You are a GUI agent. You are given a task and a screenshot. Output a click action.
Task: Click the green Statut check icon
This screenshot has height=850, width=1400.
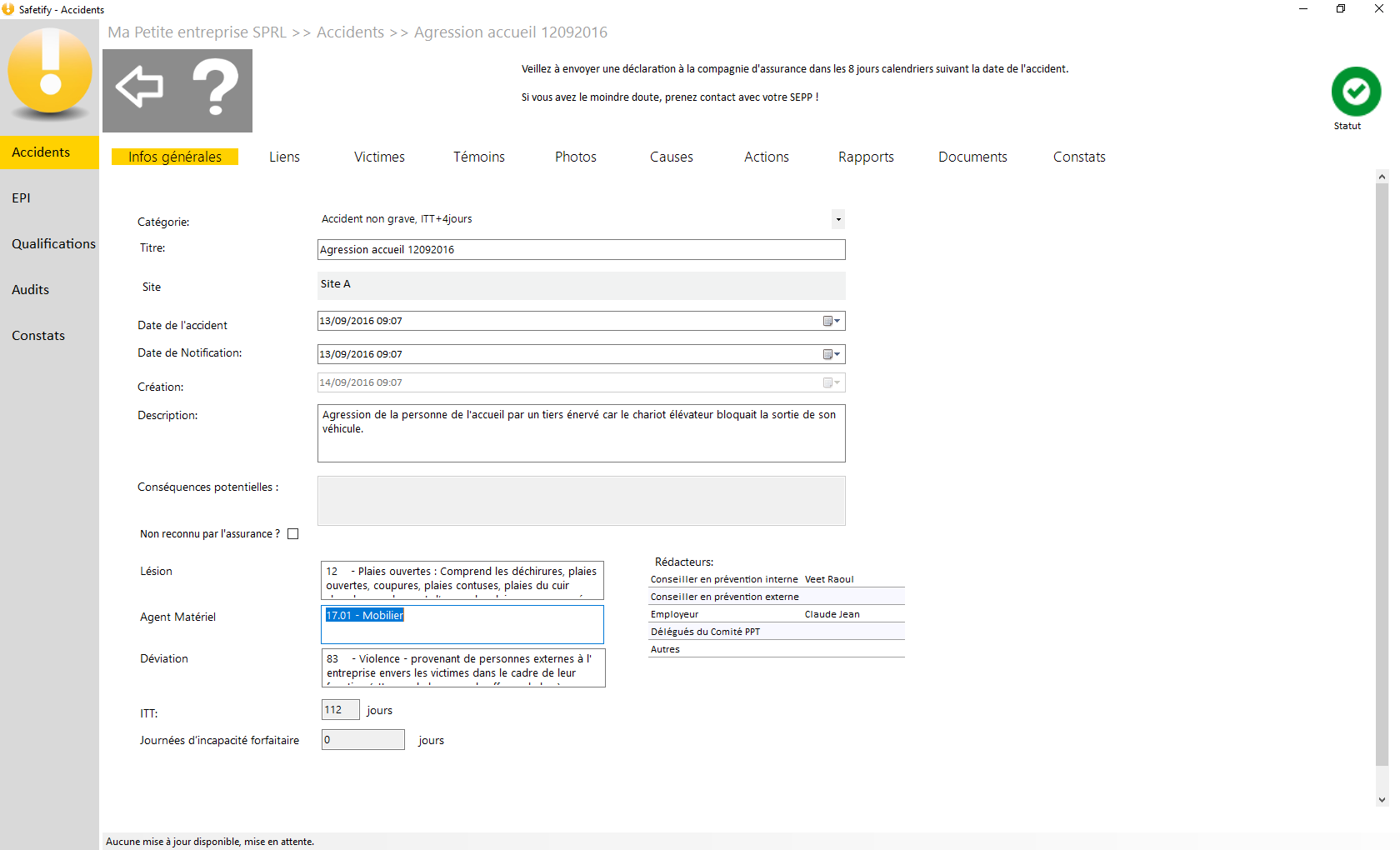(x=1356, y=92)
